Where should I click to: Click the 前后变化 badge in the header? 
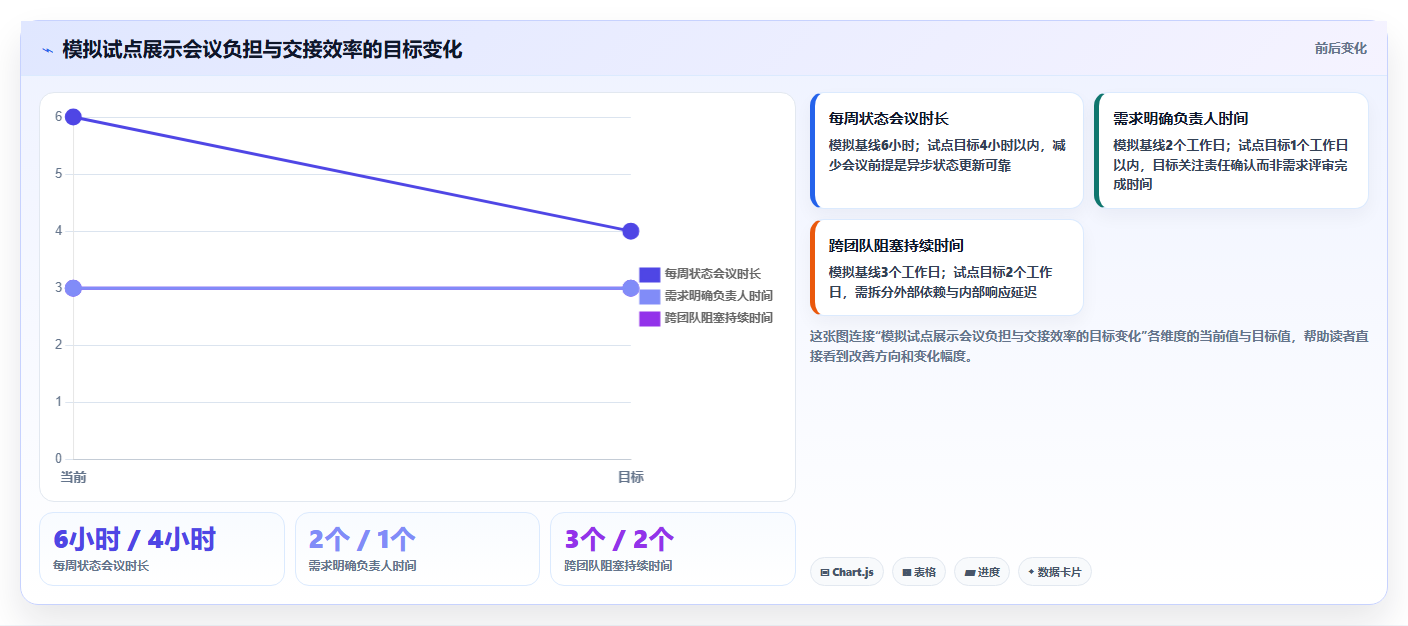coord(1340,48)
